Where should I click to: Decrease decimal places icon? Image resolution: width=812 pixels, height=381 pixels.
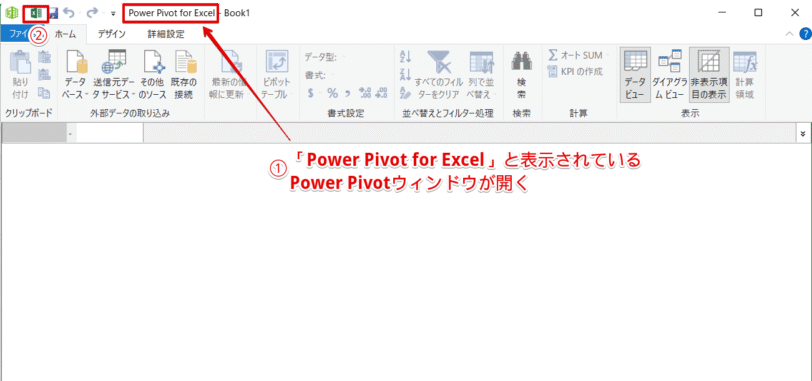381,93
